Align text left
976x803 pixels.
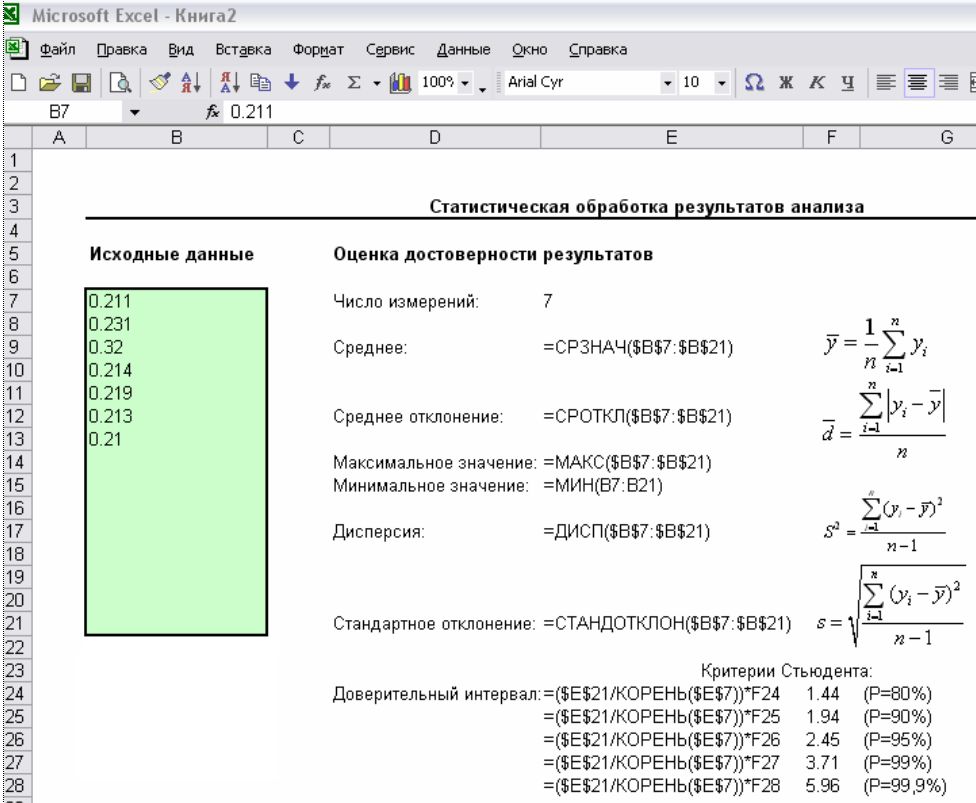point(886,82)
